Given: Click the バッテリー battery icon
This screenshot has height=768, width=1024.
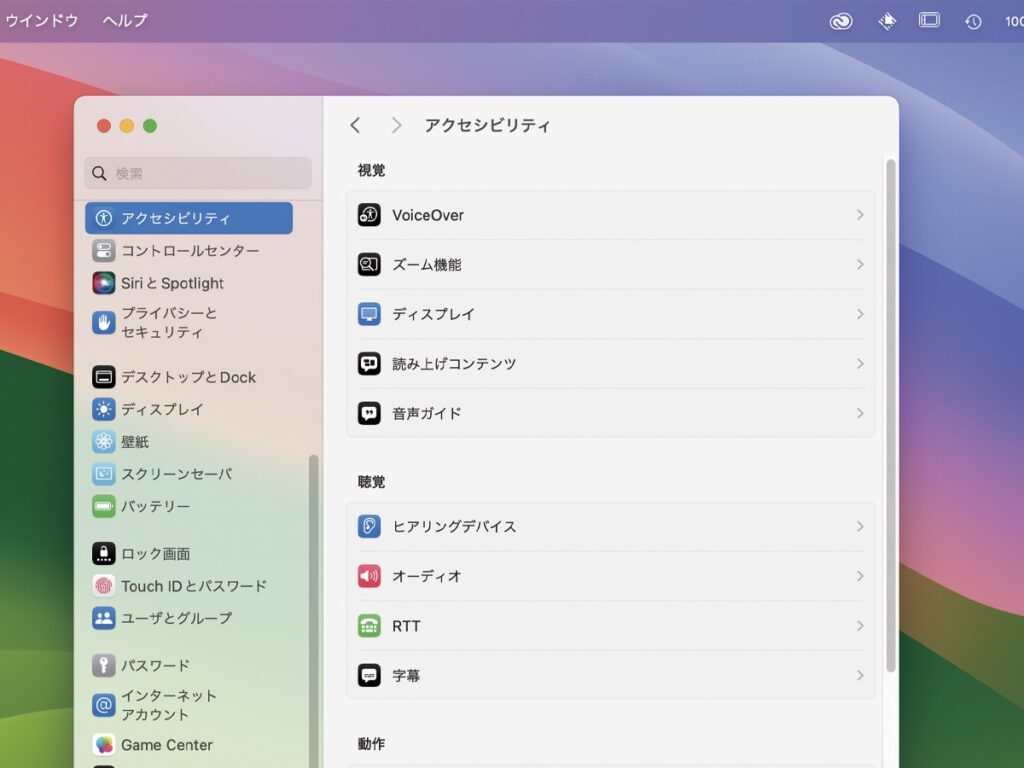Looking at the screenshot, I should [x=104, y=506].
